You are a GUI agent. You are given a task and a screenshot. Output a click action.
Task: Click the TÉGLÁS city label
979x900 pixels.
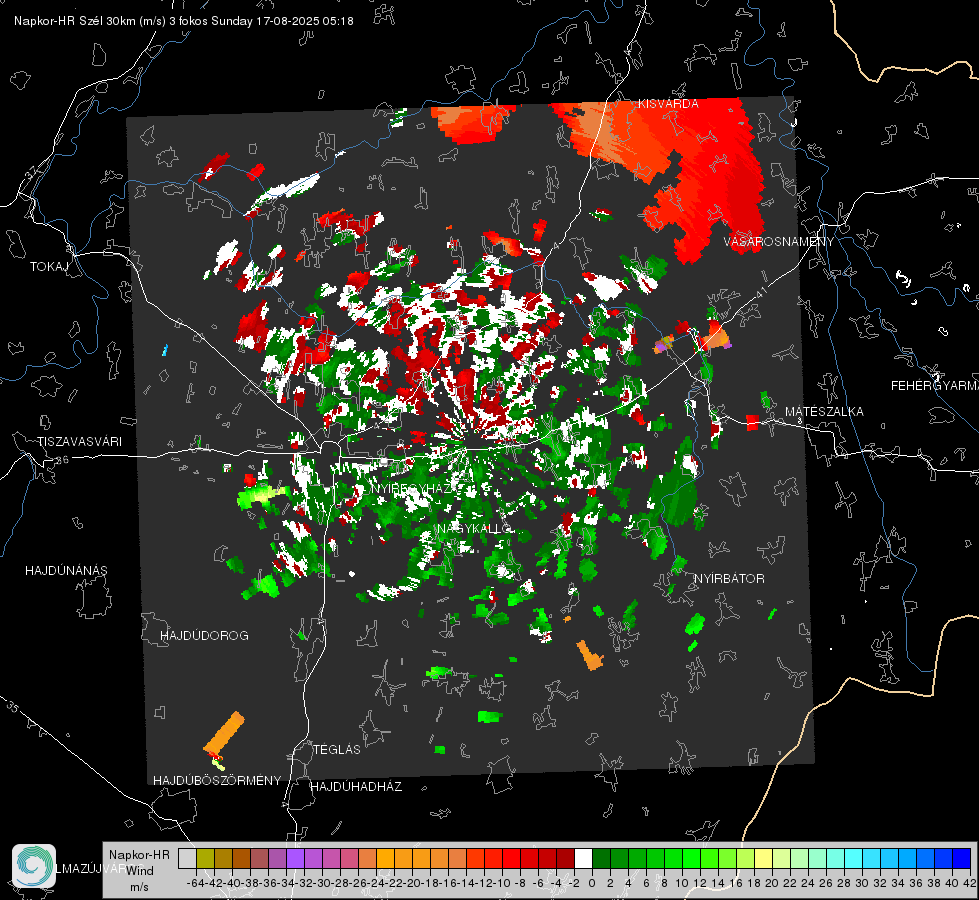click(x=337, y=749)
